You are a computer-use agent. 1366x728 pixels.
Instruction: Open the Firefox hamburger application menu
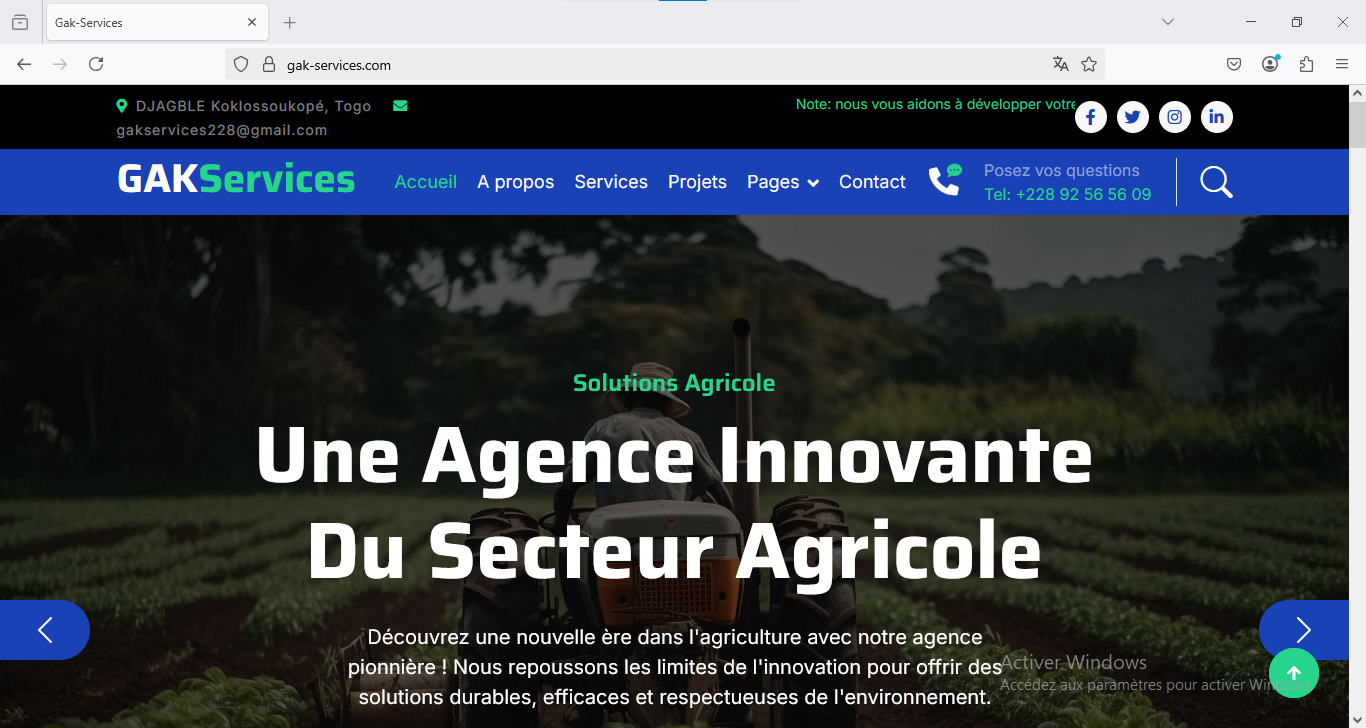point(1342,64)
